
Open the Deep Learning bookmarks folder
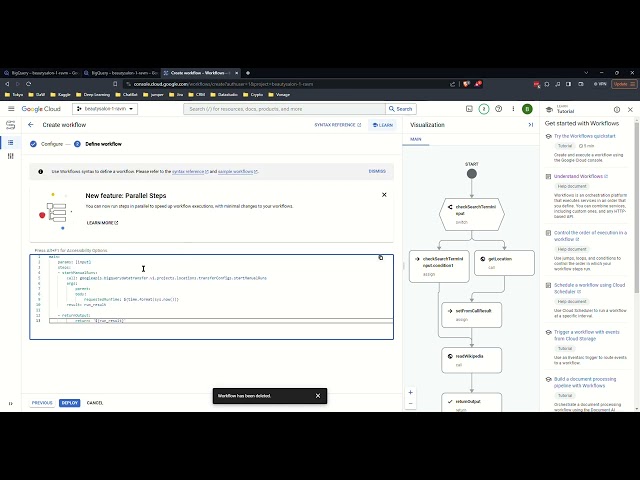tap(93, 95)
